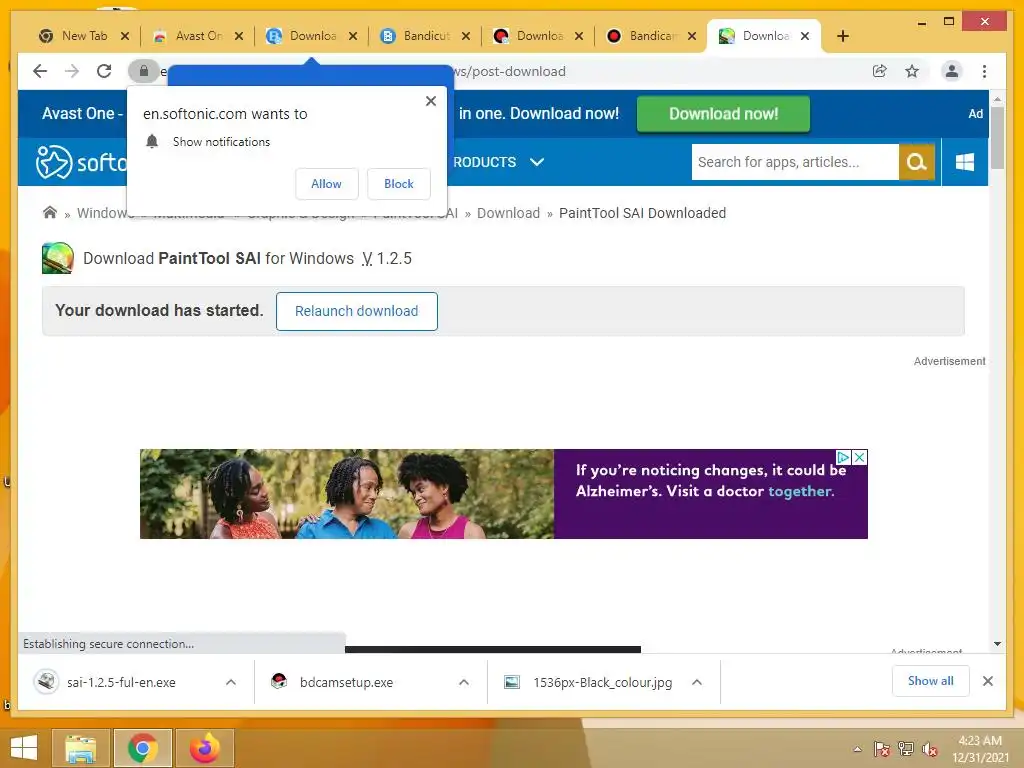
Task: Click the browser forward arrow
Action: tap(72, 71)
